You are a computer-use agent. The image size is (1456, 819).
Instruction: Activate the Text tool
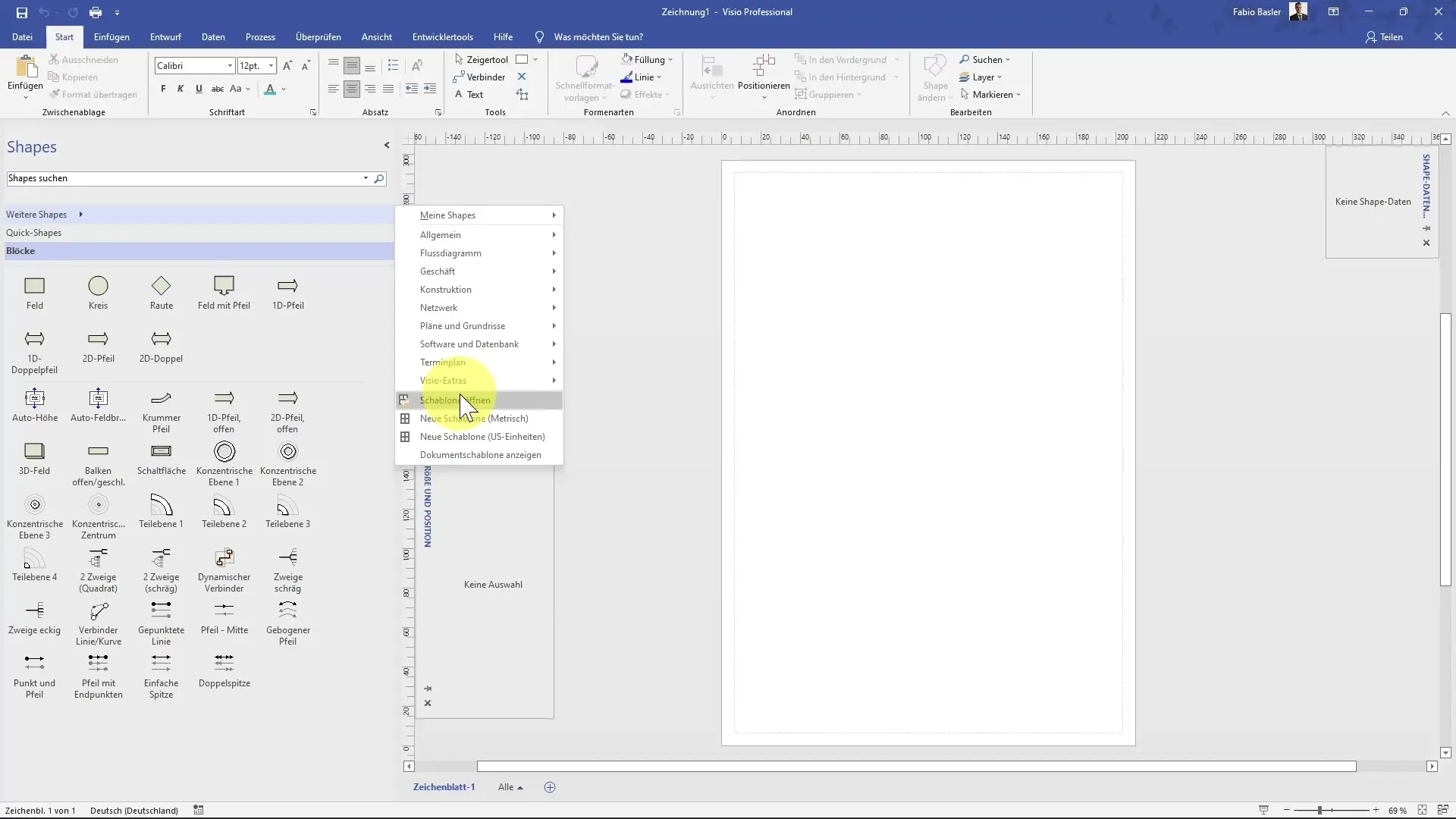pyautogui.click(x=469, y=95)
